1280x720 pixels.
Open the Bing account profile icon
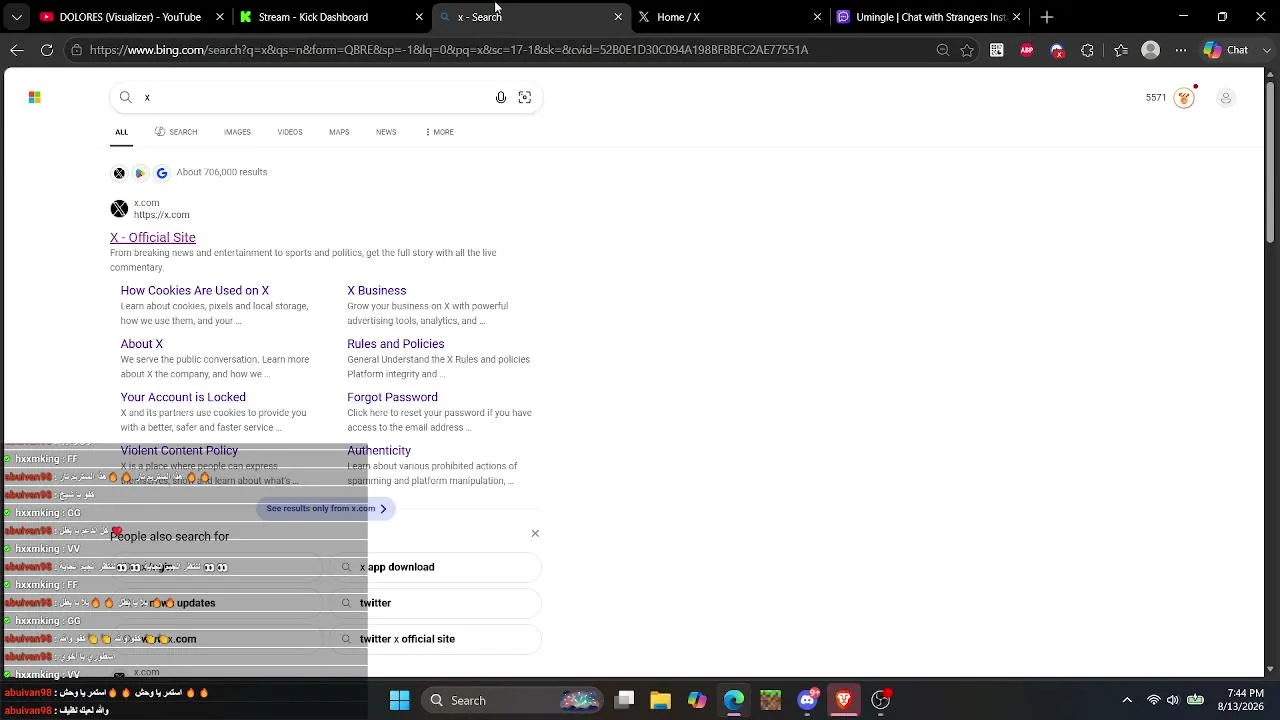(x=1226, y=97)
